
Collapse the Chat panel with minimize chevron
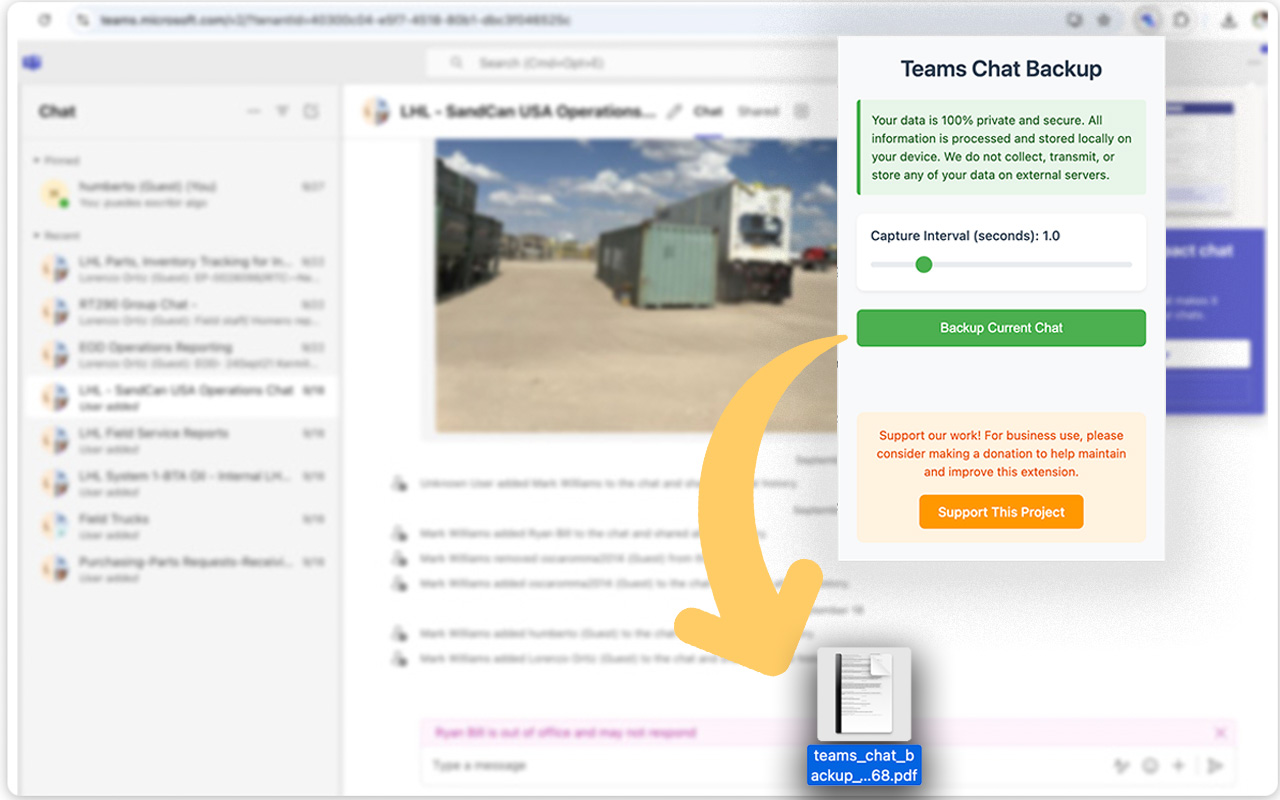tap(253, 111)
